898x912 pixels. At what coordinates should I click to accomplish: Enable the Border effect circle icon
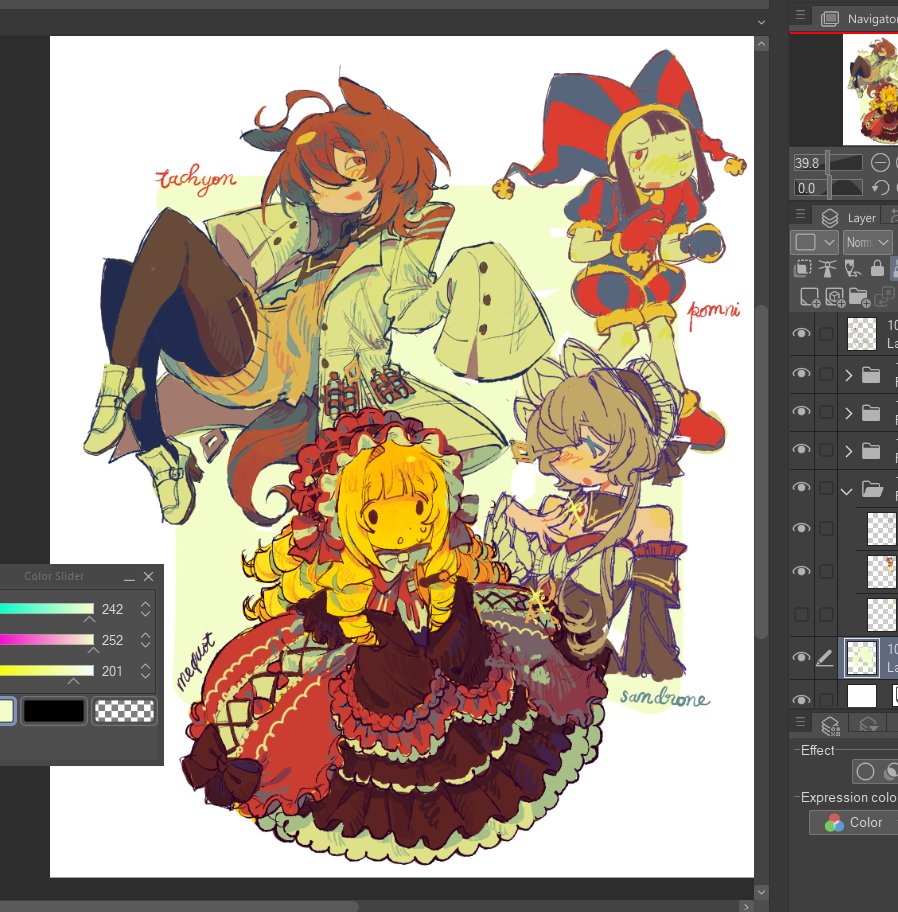pyautogui.click(x=865, y=771)
